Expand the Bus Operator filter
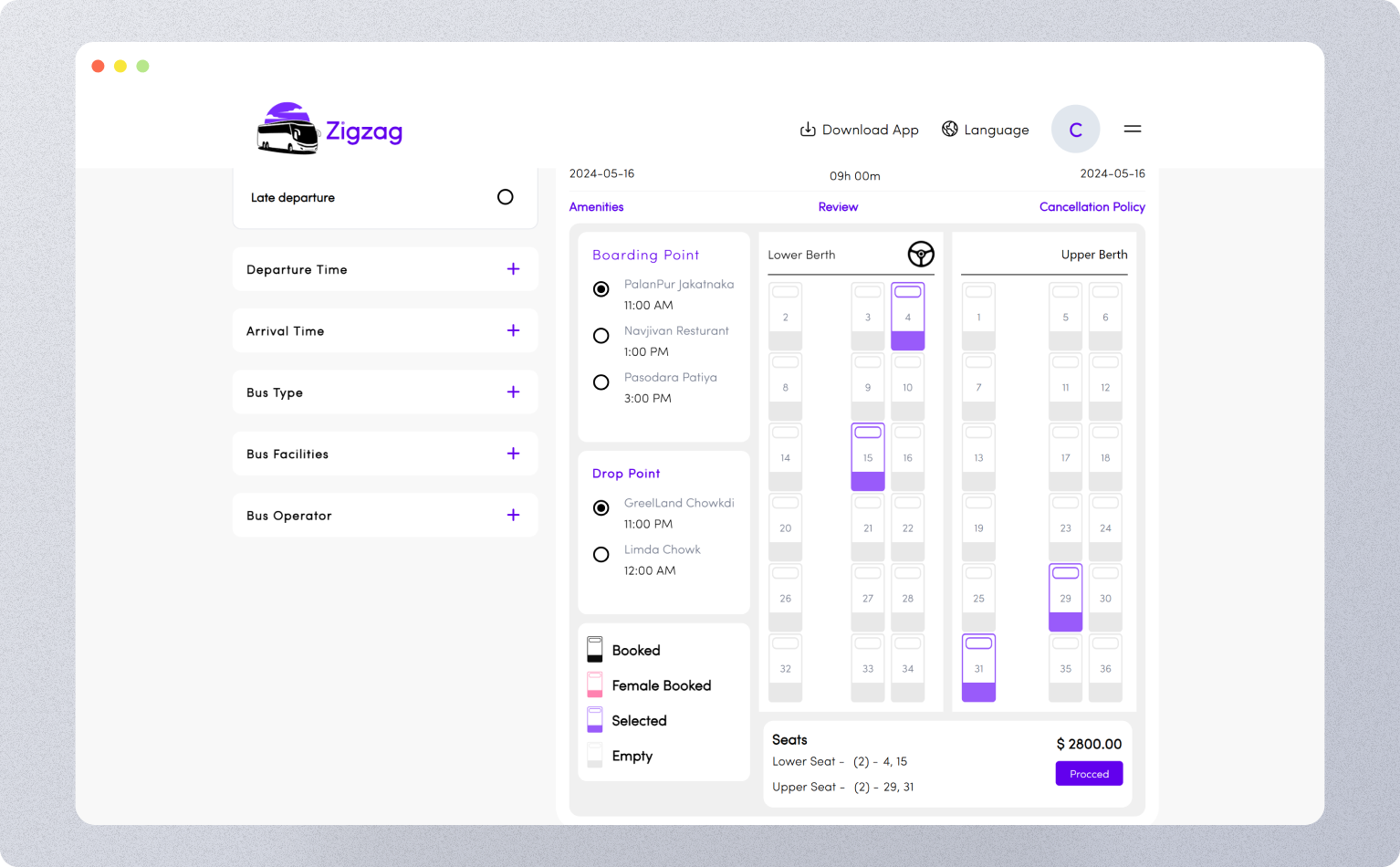1400x867 pixels. point(513,515)
